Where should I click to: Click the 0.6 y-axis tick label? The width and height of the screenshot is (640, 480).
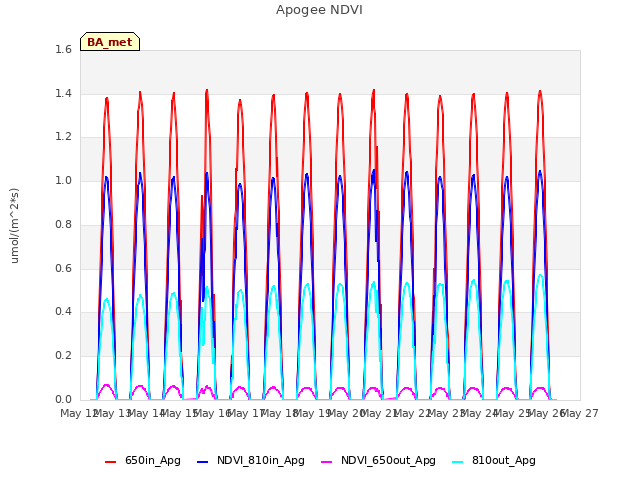click(x=63, y=268)
